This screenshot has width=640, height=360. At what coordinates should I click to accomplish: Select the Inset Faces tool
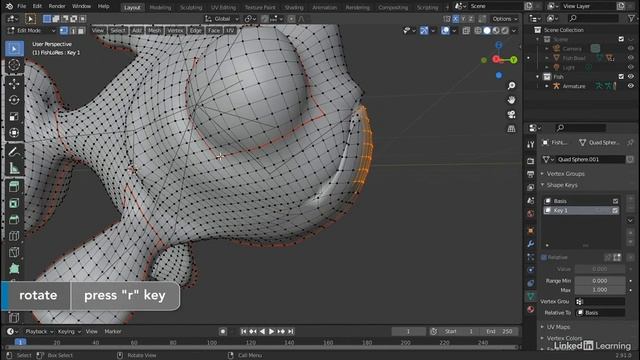[14, 203]
